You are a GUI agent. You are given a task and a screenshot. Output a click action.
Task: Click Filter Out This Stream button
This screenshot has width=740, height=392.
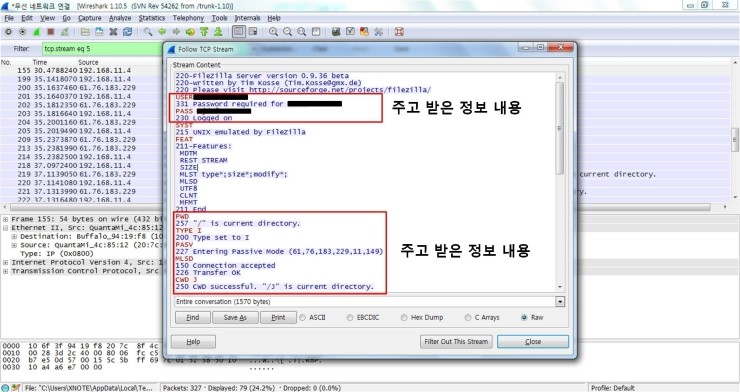[456, 342]
